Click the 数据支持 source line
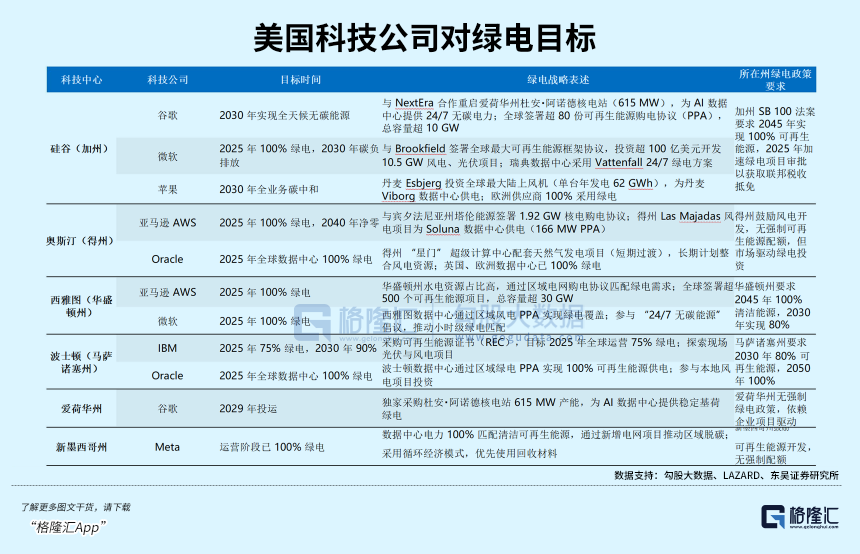This screenshot has width=860, height=554. tap(726, 476)
